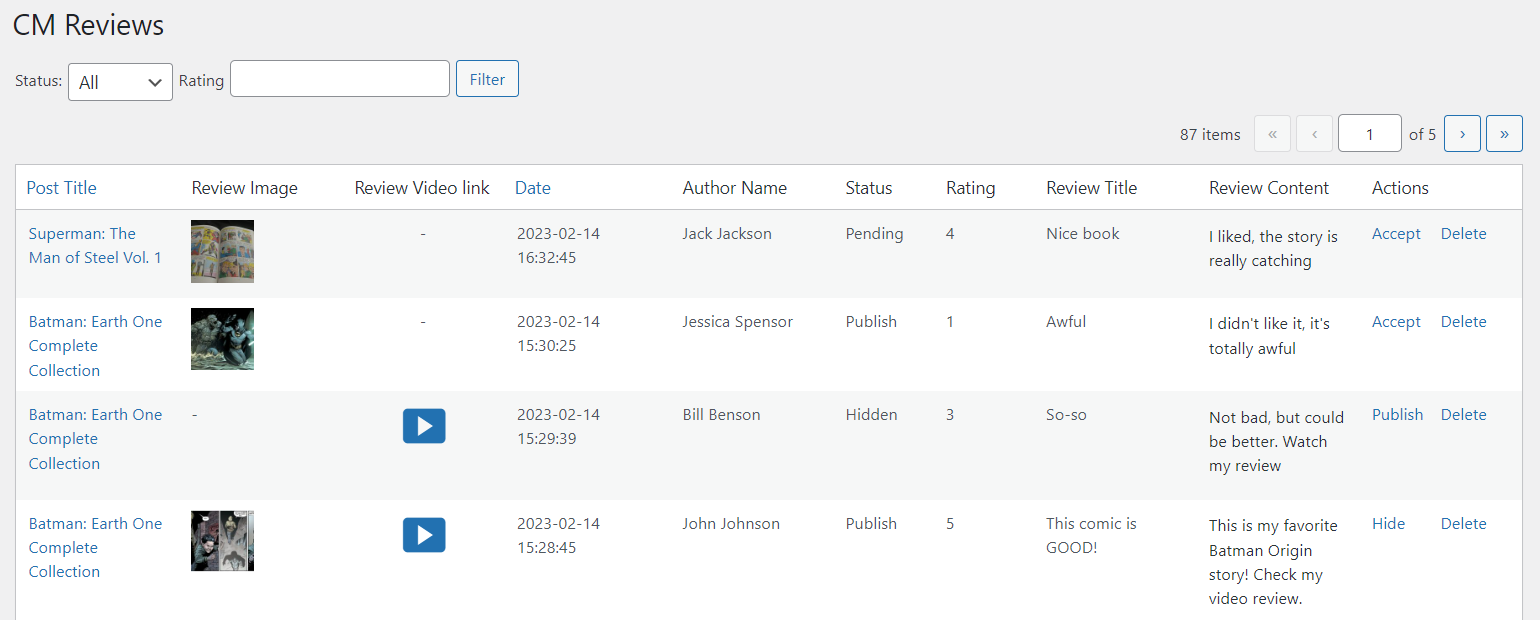This screenshot has width=1540, height=620.
Task: Accept Jessica Spensor's review
Action: (1396, 322)
